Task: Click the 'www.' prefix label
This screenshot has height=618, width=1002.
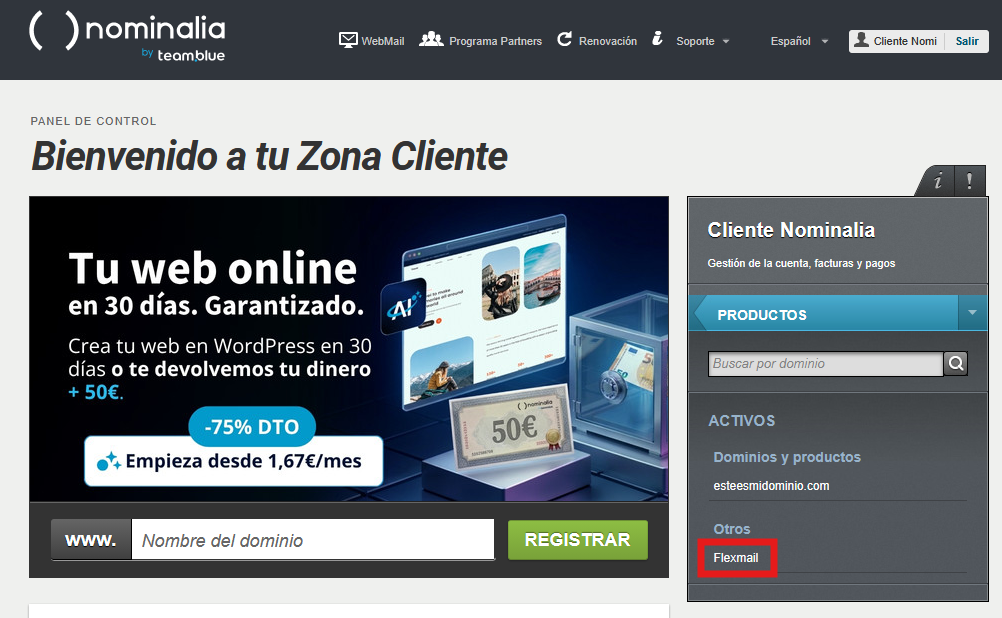Action: point(91,540)
